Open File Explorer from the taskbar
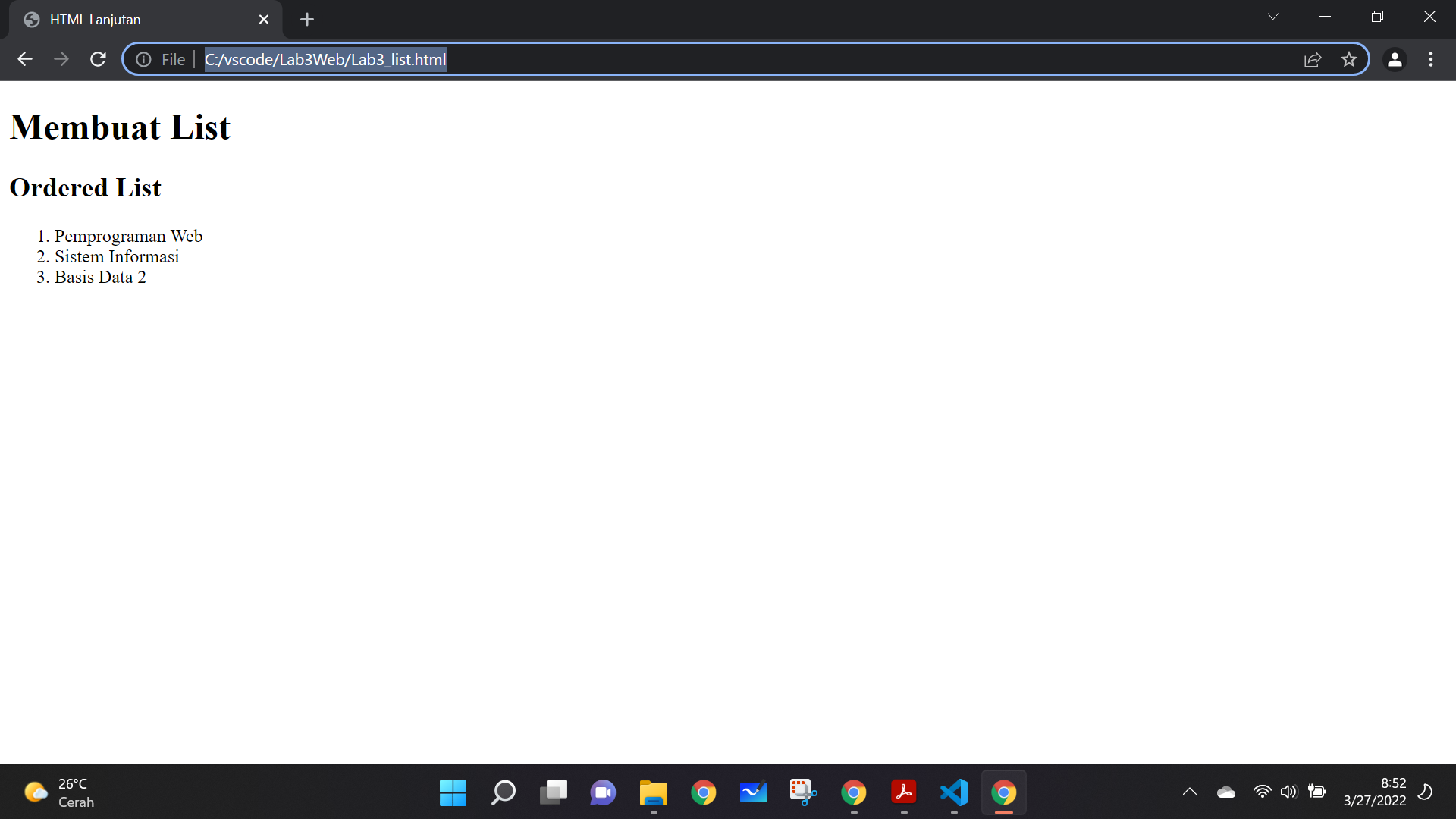Screen dimensions: 1456x819 tap(653, 792)
